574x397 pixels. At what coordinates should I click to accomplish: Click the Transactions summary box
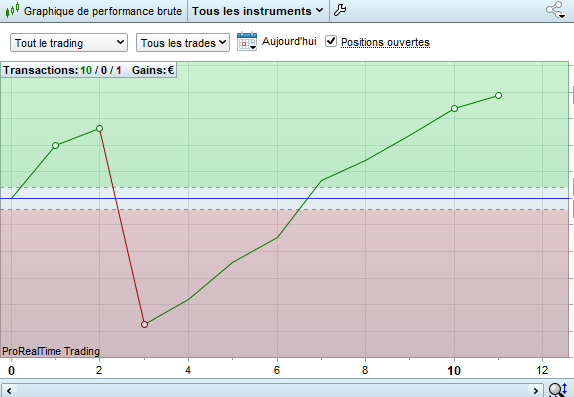(x=89, y=70)
